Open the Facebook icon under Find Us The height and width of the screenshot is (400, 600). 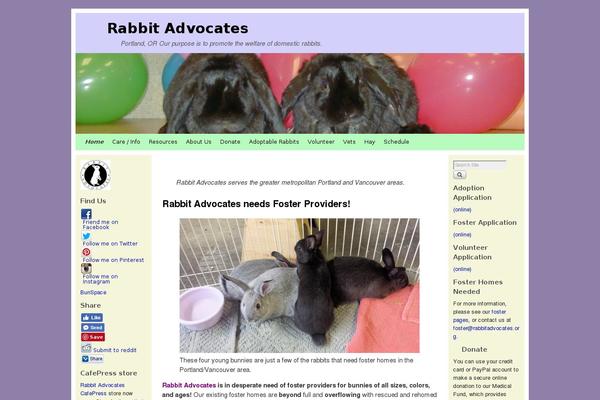pos(86,214)
